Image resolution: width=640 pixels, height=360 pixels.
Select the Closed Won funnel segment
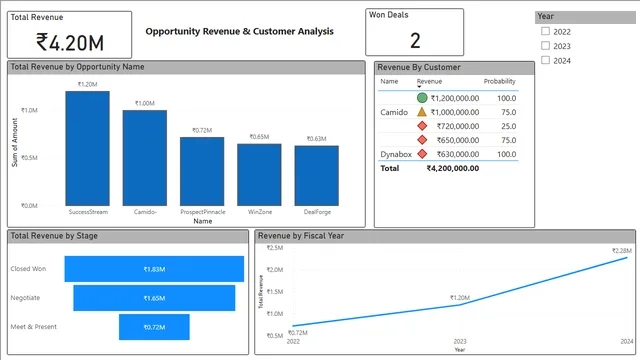pyautogui.click(x=154, y=269)
